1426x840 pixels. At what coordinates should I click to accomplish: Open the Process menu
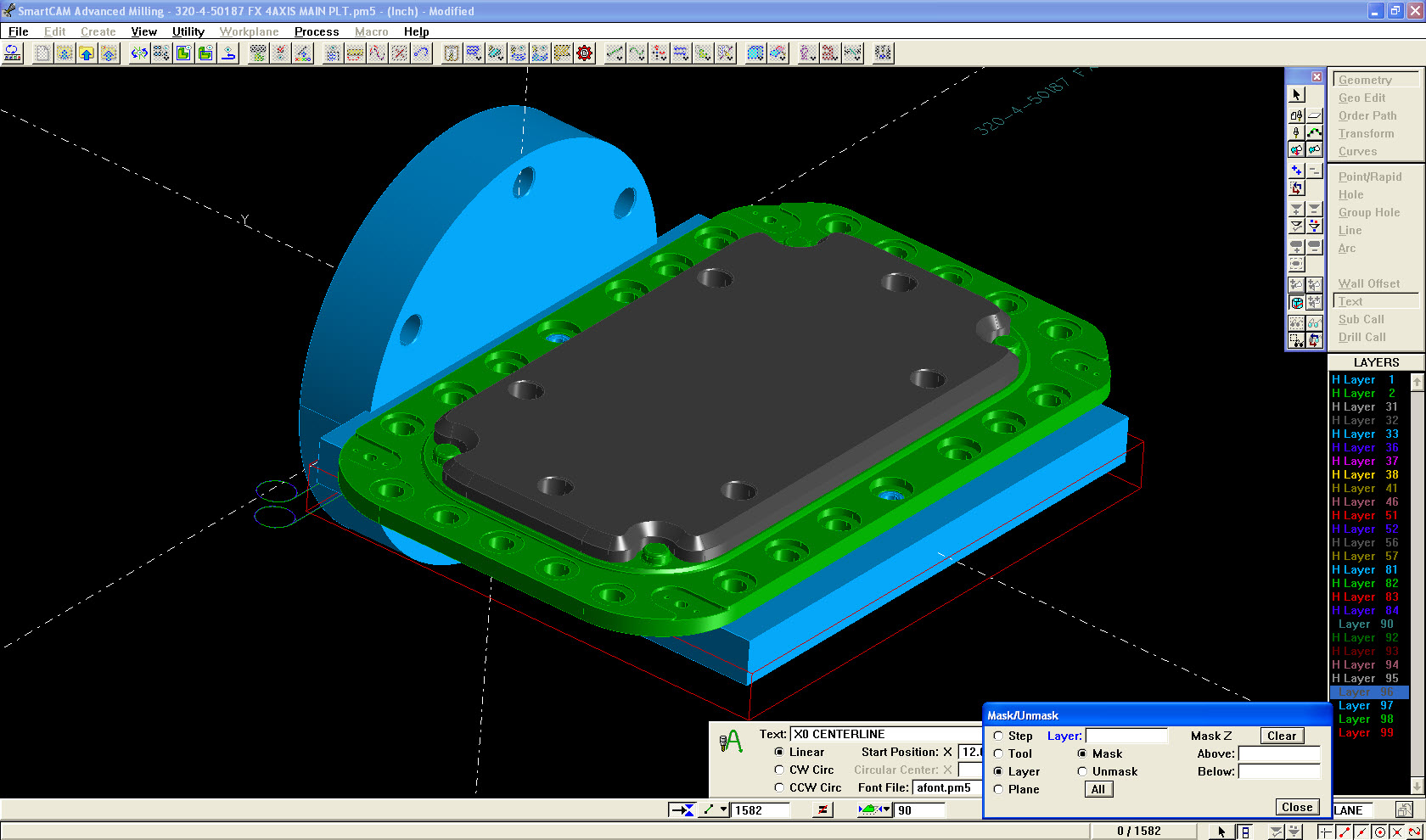coord(316,31)
